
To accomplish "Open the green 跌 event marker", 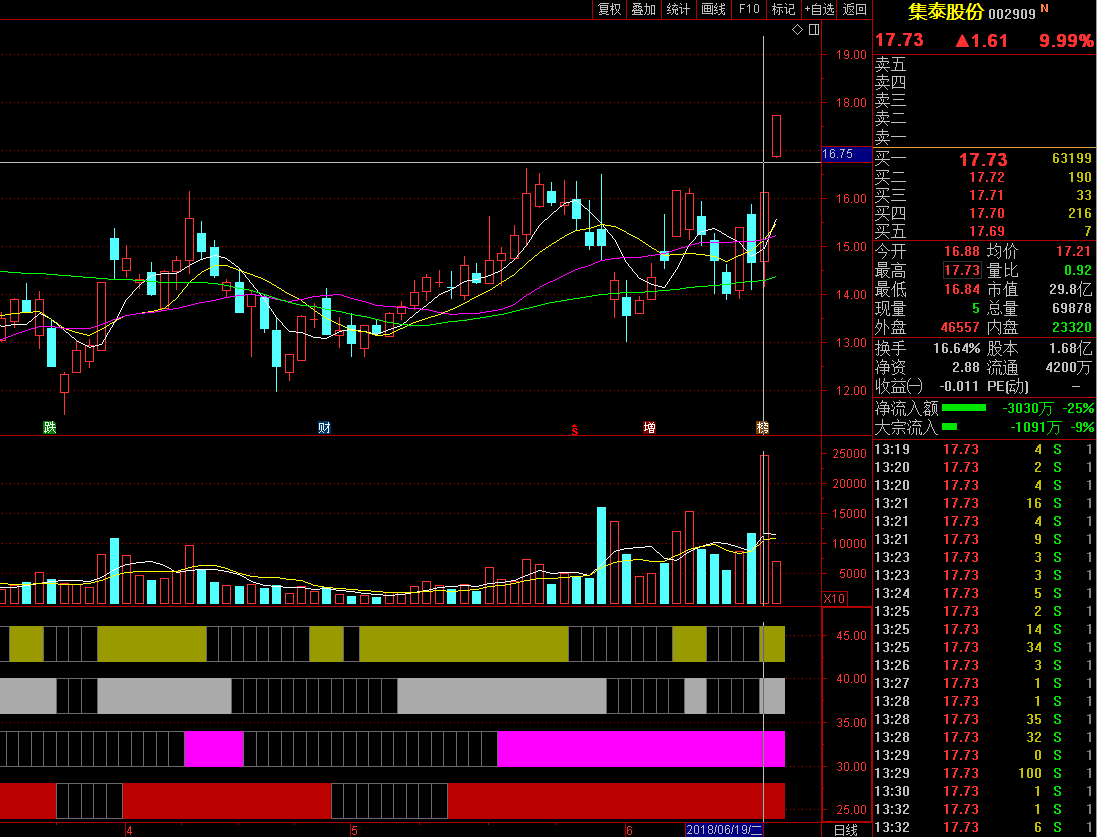I will [x=50, y=427].
